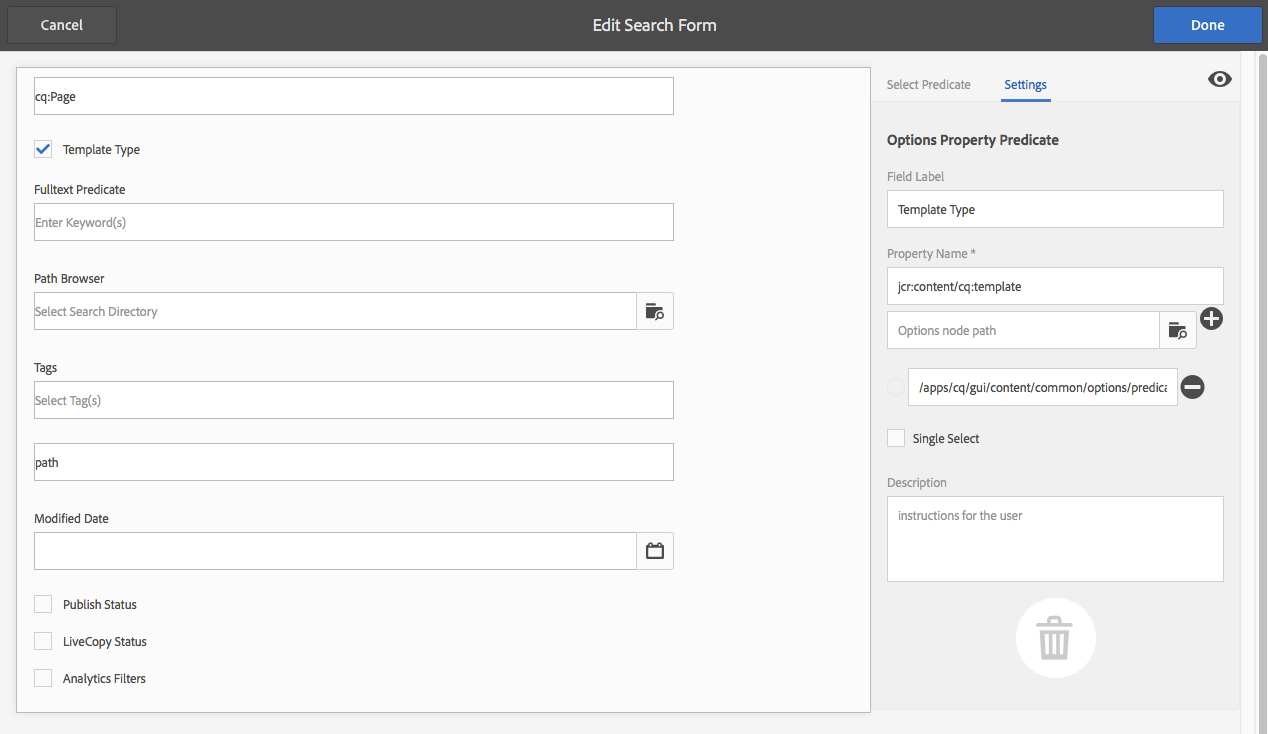
Task: Focus the Property Name field
Action: tap(1055, 286)
